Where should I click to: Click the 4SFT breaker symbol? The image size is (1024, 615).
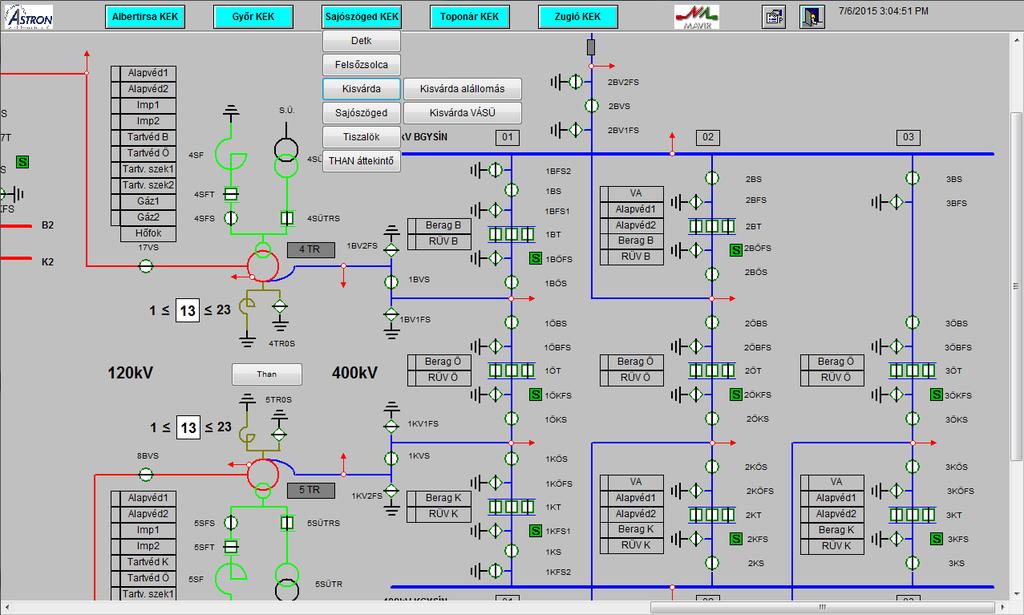tap(231, 194)
